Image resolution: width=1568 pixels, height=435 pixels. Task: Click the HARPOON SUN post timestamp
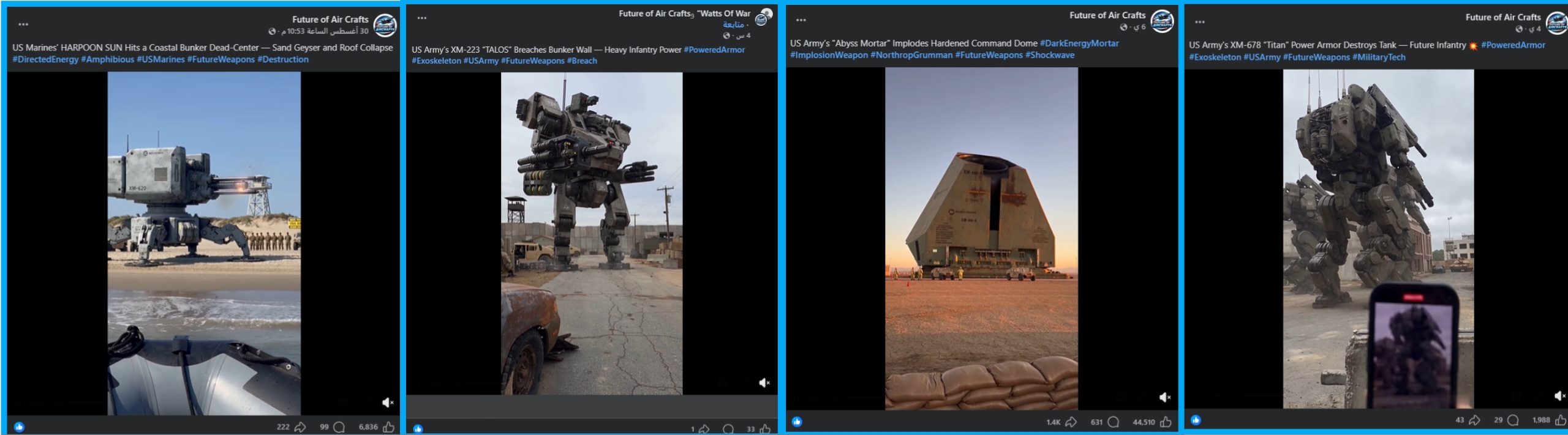[x=324, y=31]
